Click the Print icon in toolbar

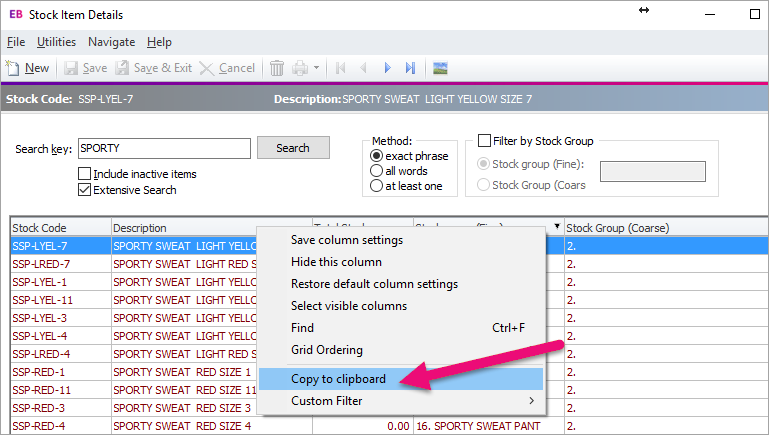[x=300, y=68]
